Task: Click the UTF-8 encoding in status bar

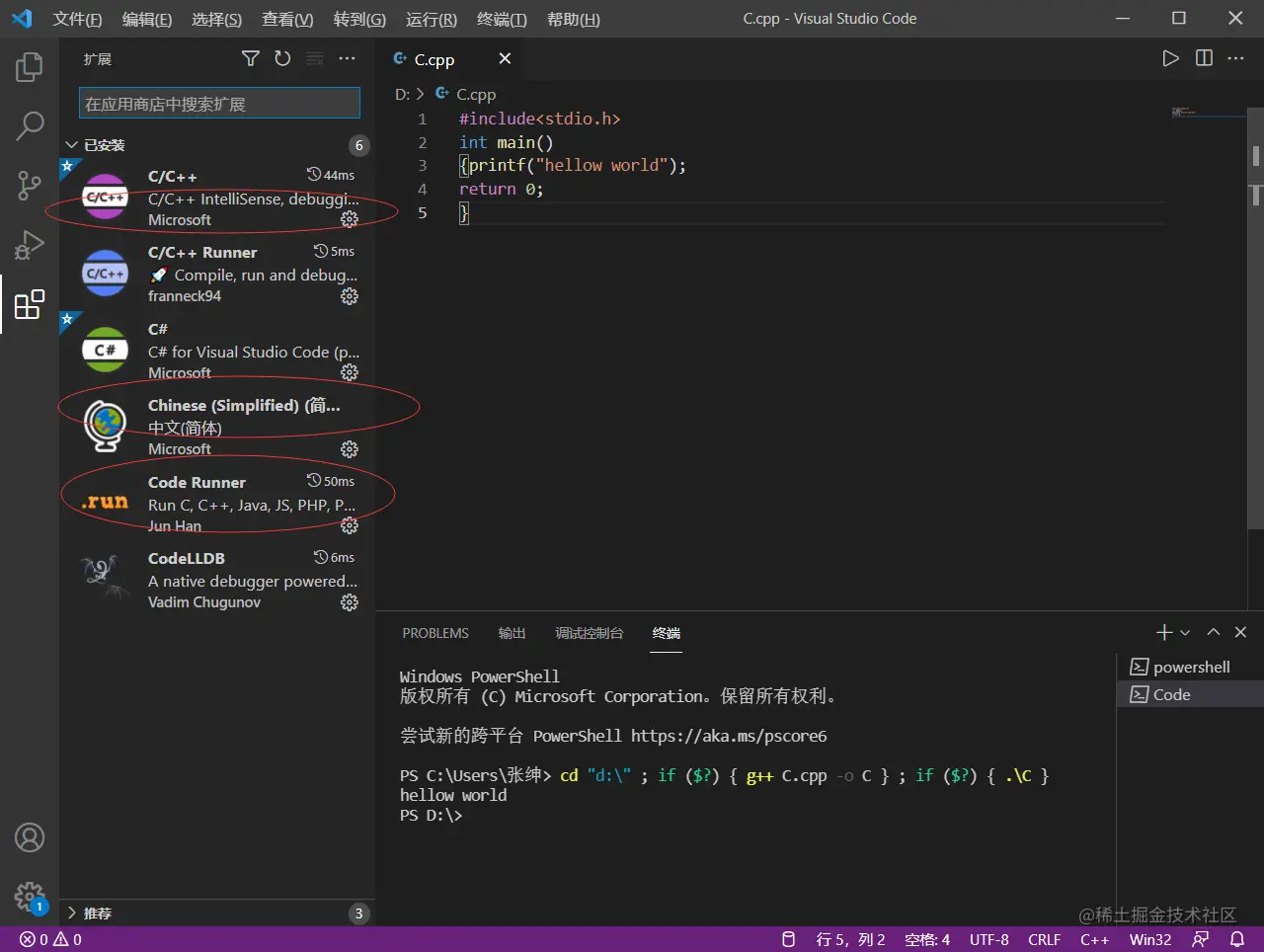Action: [x=988, y=939]
